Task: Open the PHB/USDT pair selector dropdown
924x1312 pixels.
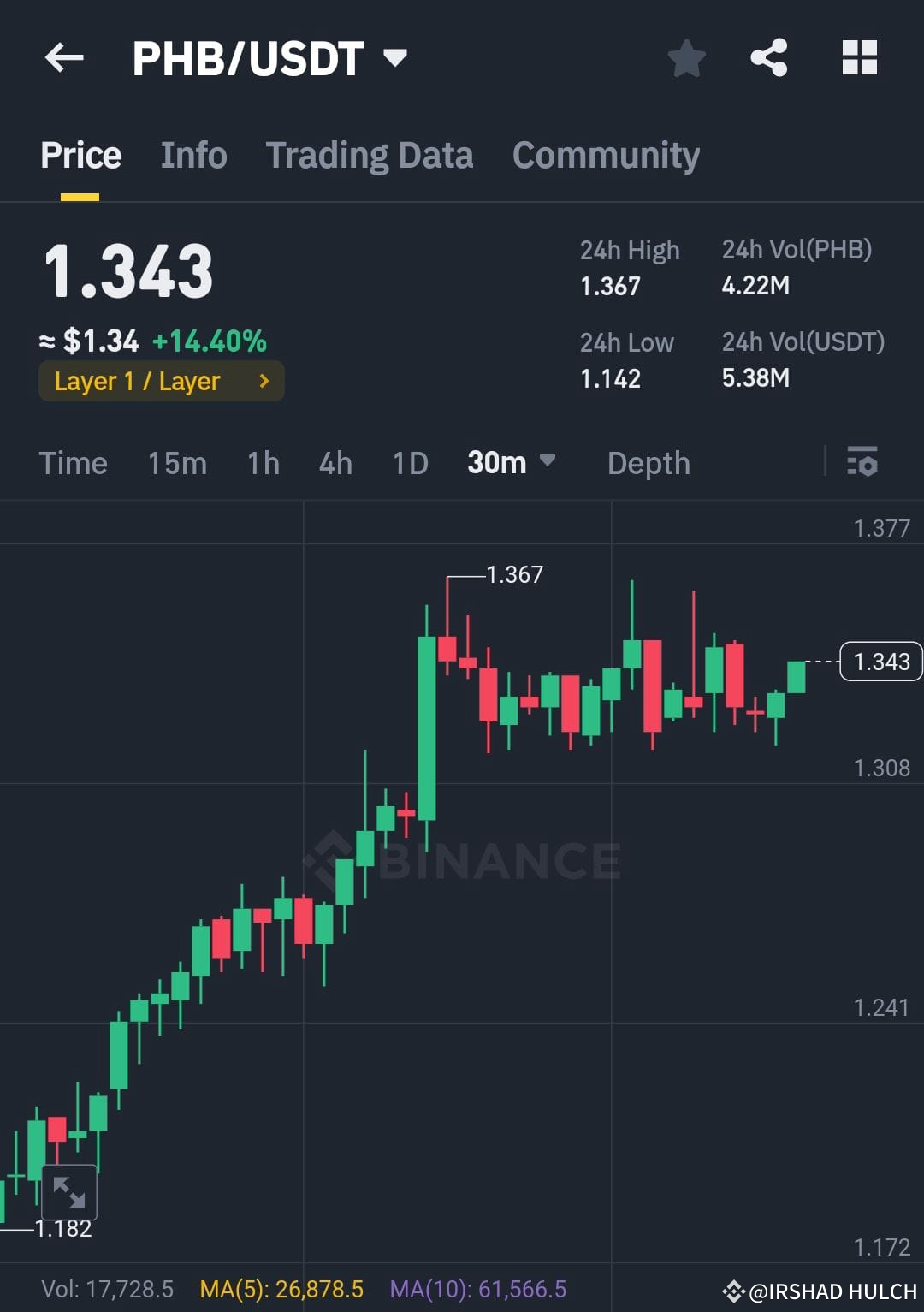Action: click(x=395, y=57)
